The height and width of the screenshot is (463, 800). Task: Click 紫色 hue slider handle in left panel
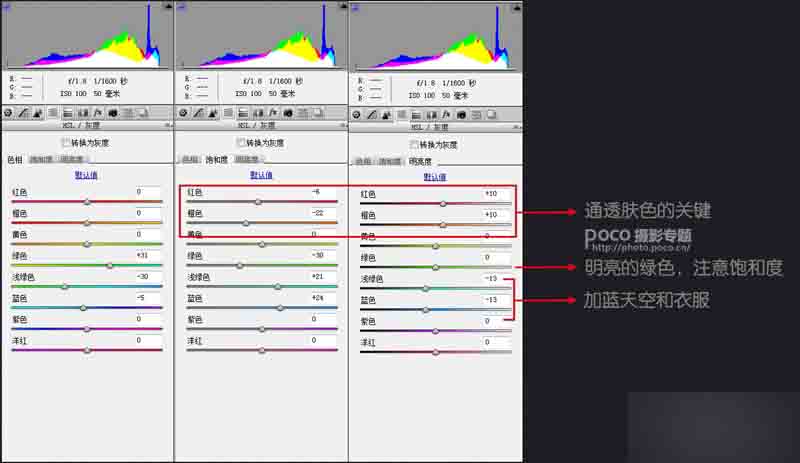tap(87, 329)
